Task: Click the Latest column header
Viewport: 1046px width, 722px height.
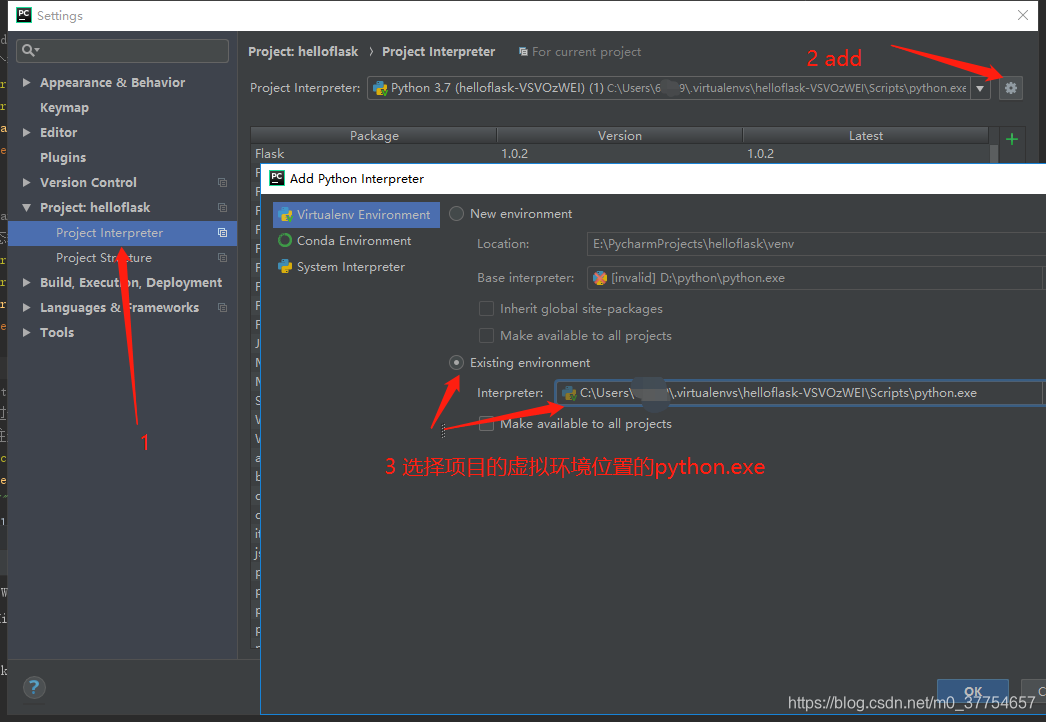Action: pos(866,135)
